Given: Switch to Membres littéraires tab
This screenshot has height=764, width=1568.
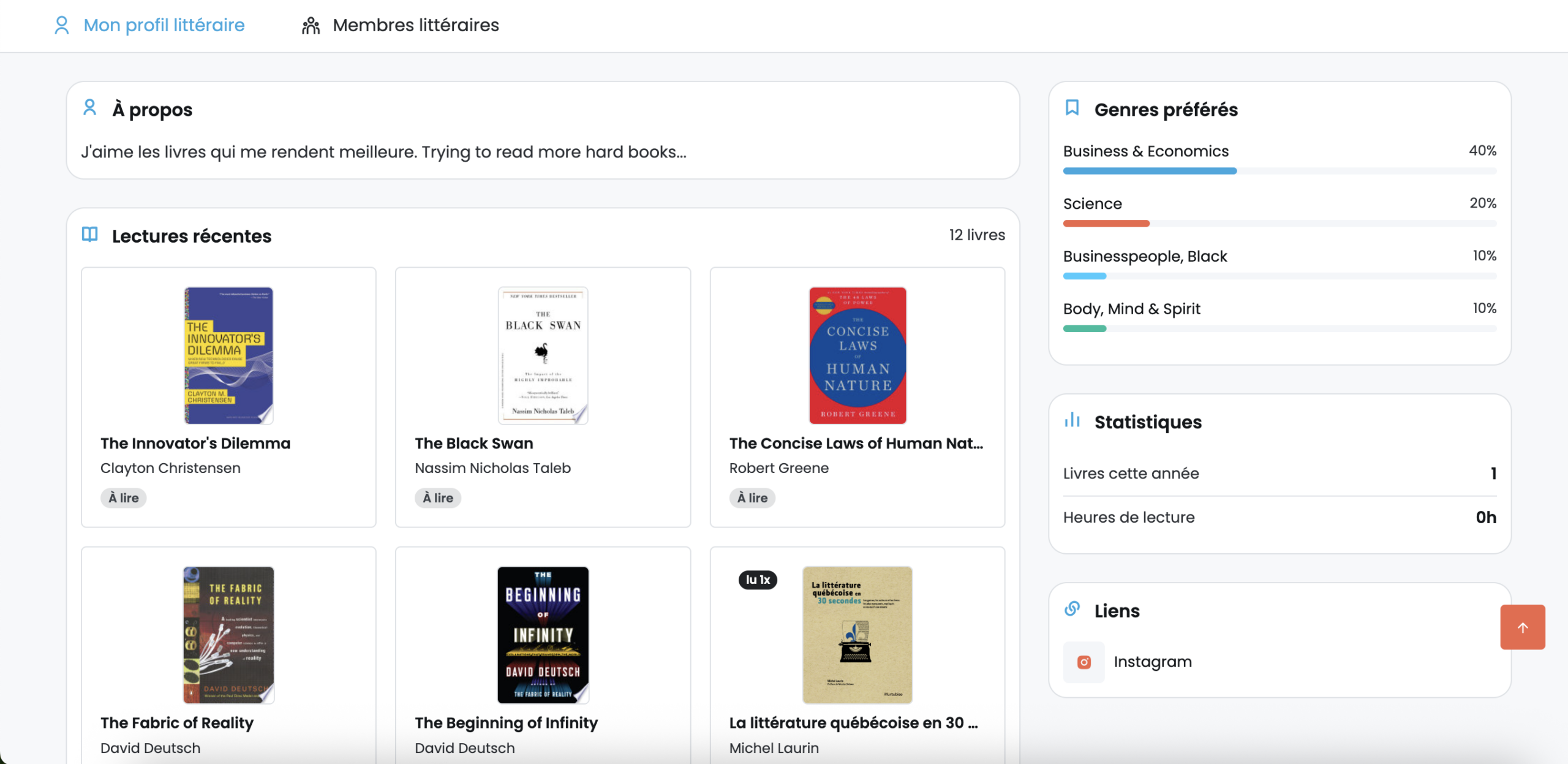Looking at the screenshot, I should (415, 25).
